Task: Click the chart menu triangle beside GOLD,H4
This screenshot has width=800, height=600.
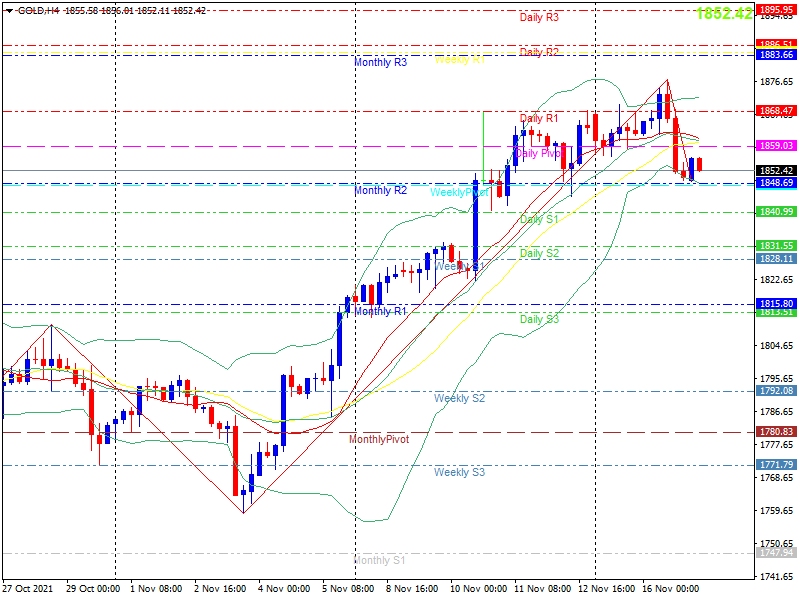Action: point(9,11)
